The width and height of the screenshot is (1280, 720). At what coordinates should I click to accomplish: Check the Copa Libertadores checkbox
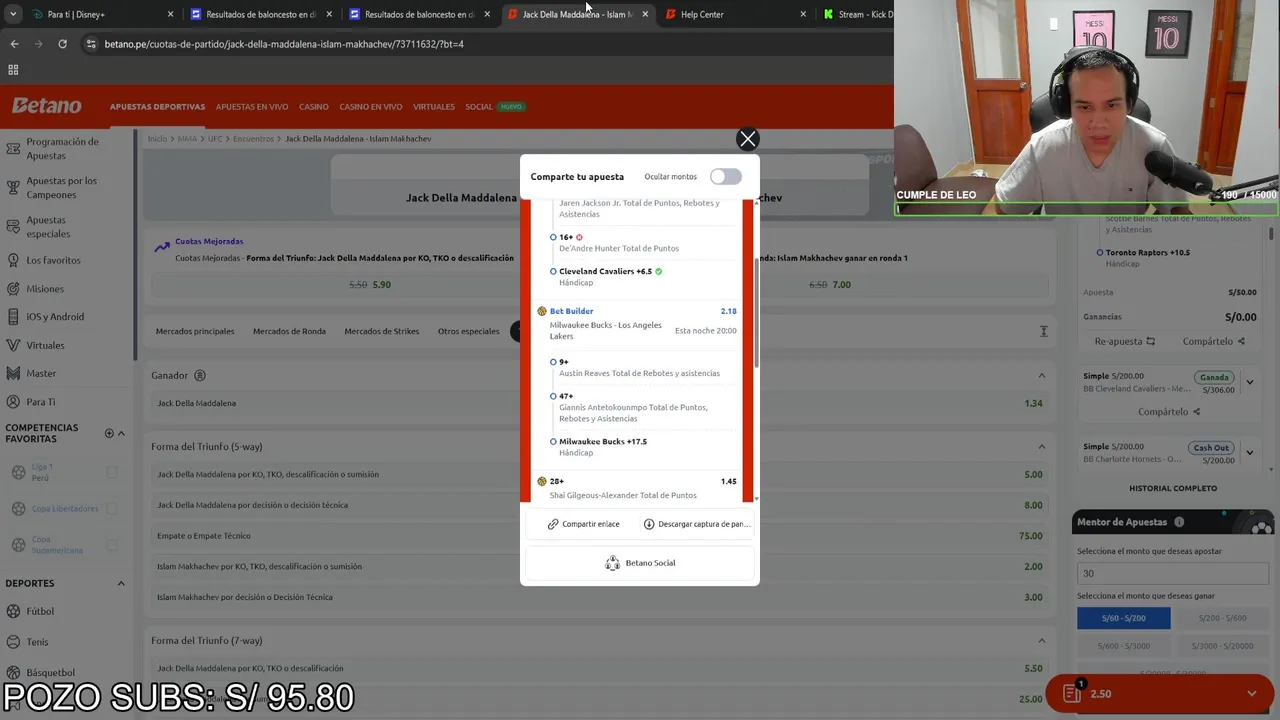pyautogui.click(x=112, y=508)
